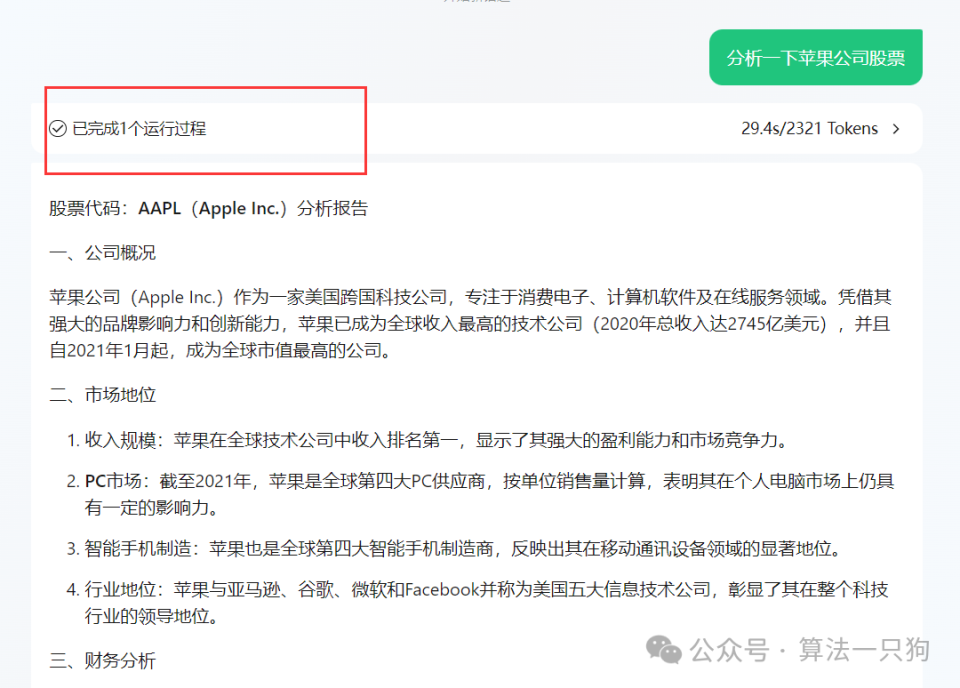Click the '一、公司概况' section heading
960x688 pixels.
tap(102, 253)
